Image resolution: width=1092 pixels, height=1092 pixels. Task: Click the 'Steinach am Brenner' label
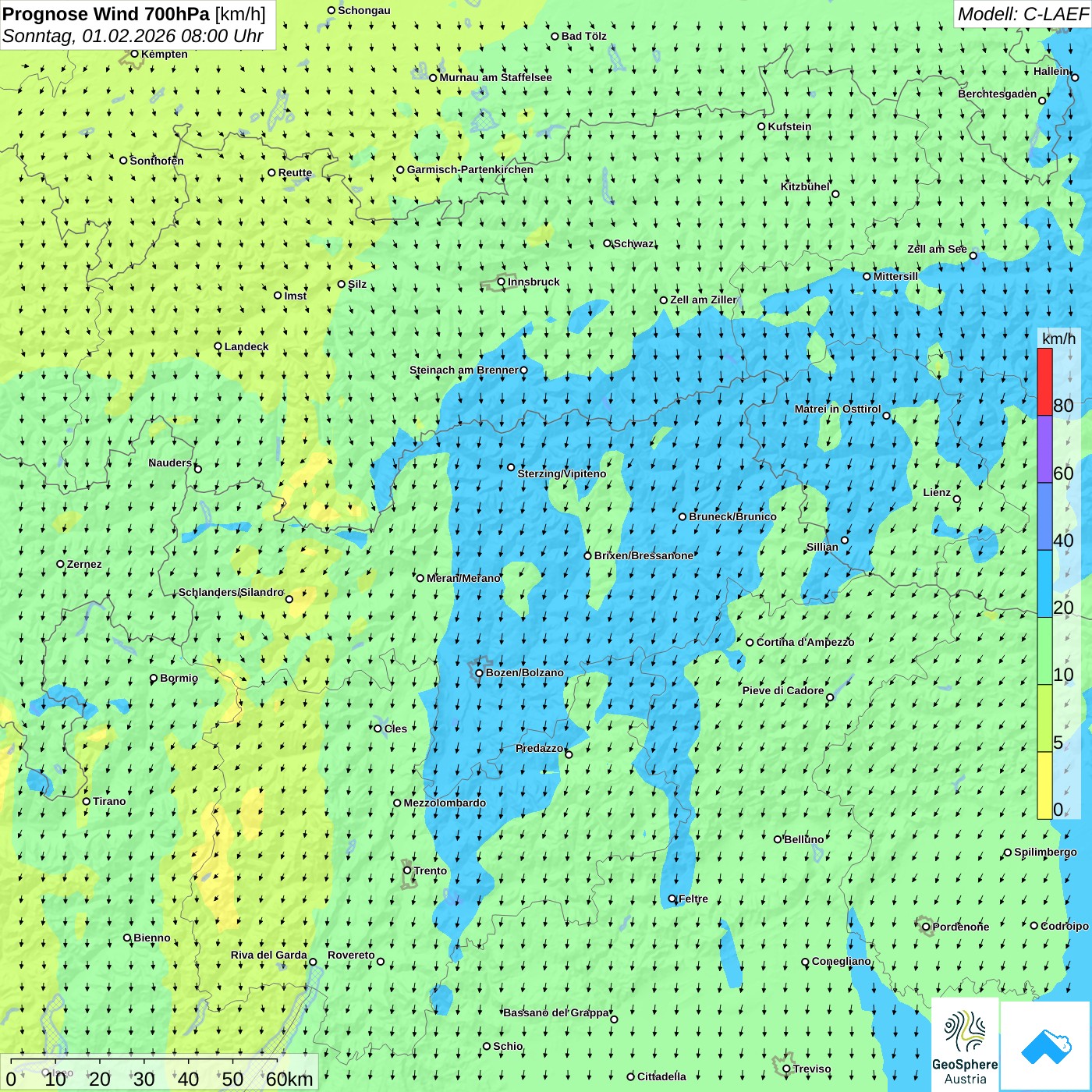click(x=464, y=370)
